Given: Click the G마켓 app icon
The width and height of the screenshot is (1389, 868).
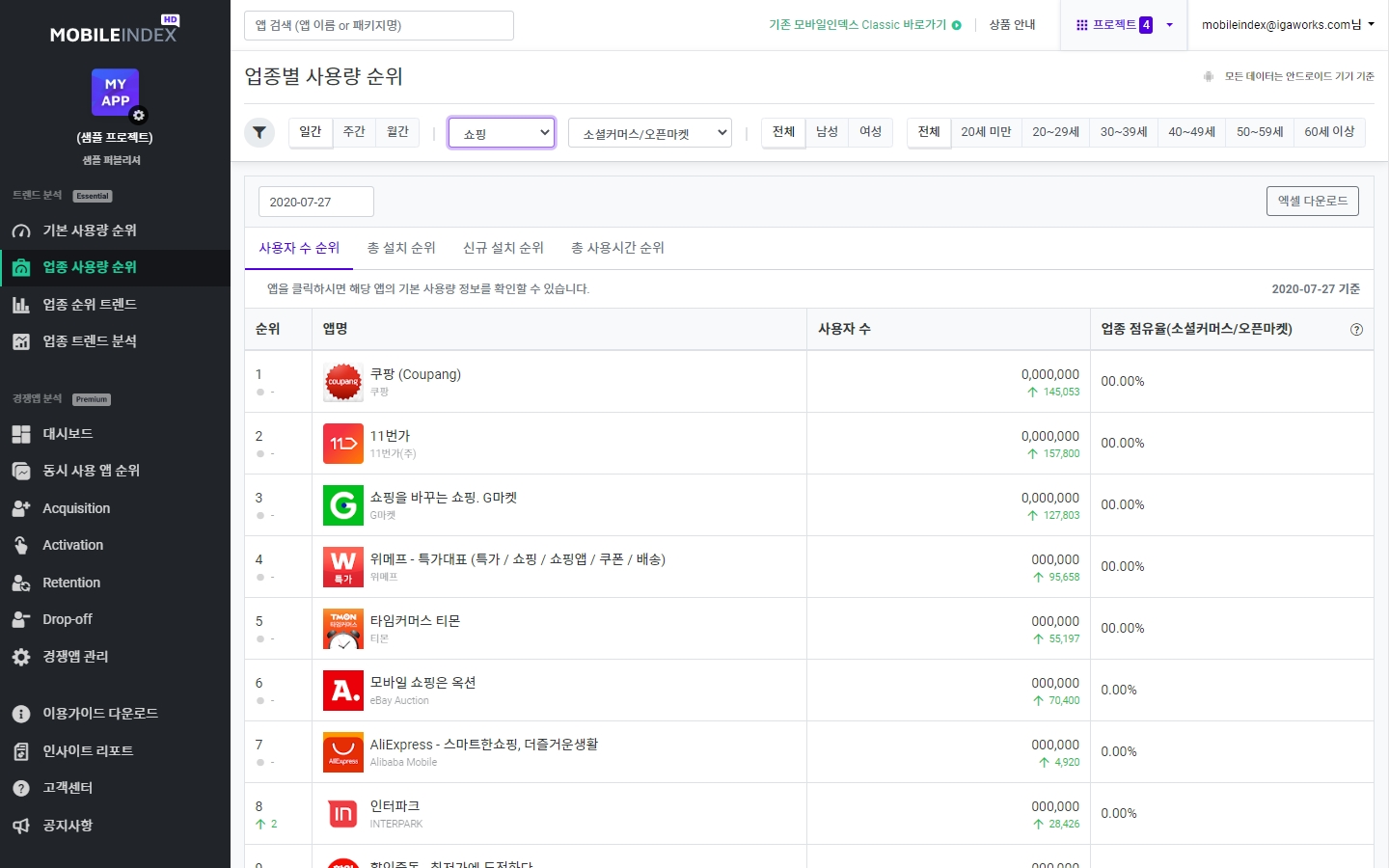Looking at the screenshot, I should (x=343, y=505).
